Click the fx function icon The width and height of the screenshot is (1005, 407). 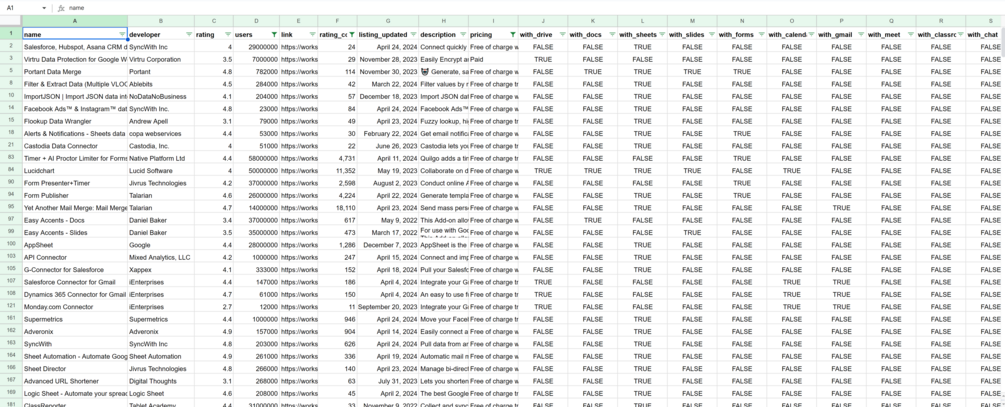click(60, 8)
